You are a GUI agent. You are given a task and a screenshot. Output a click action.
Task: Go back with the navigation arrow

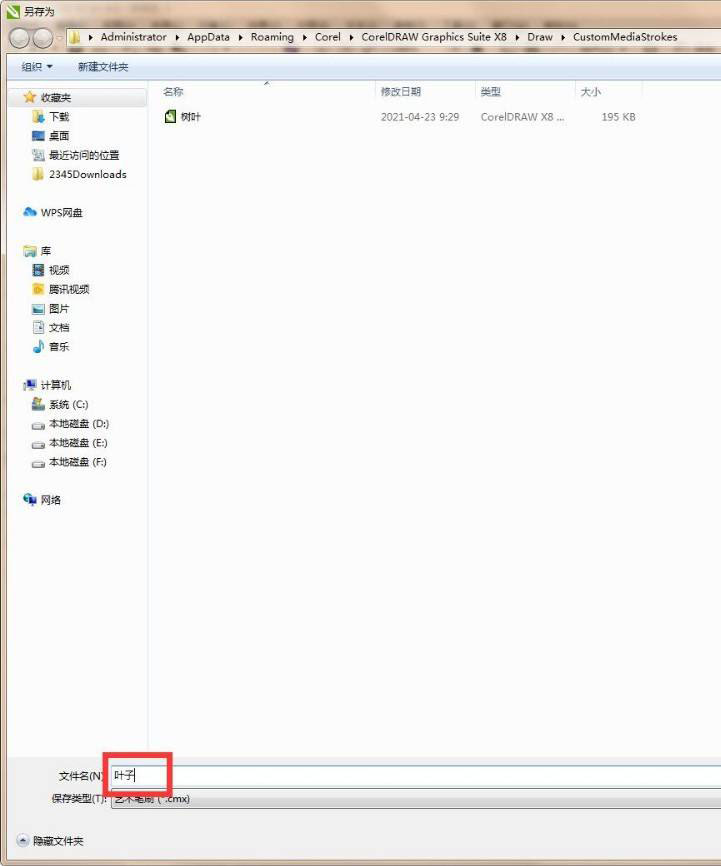pyautogui.click(x=19, y=38)
